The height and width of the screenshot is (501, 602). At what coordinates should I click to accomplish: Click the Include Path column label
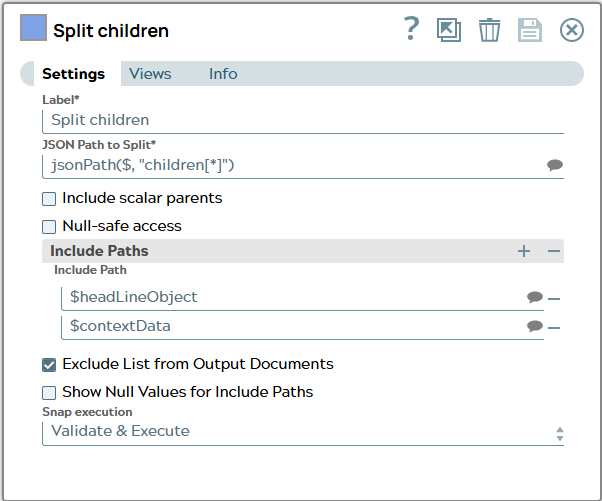coord(90,270)
